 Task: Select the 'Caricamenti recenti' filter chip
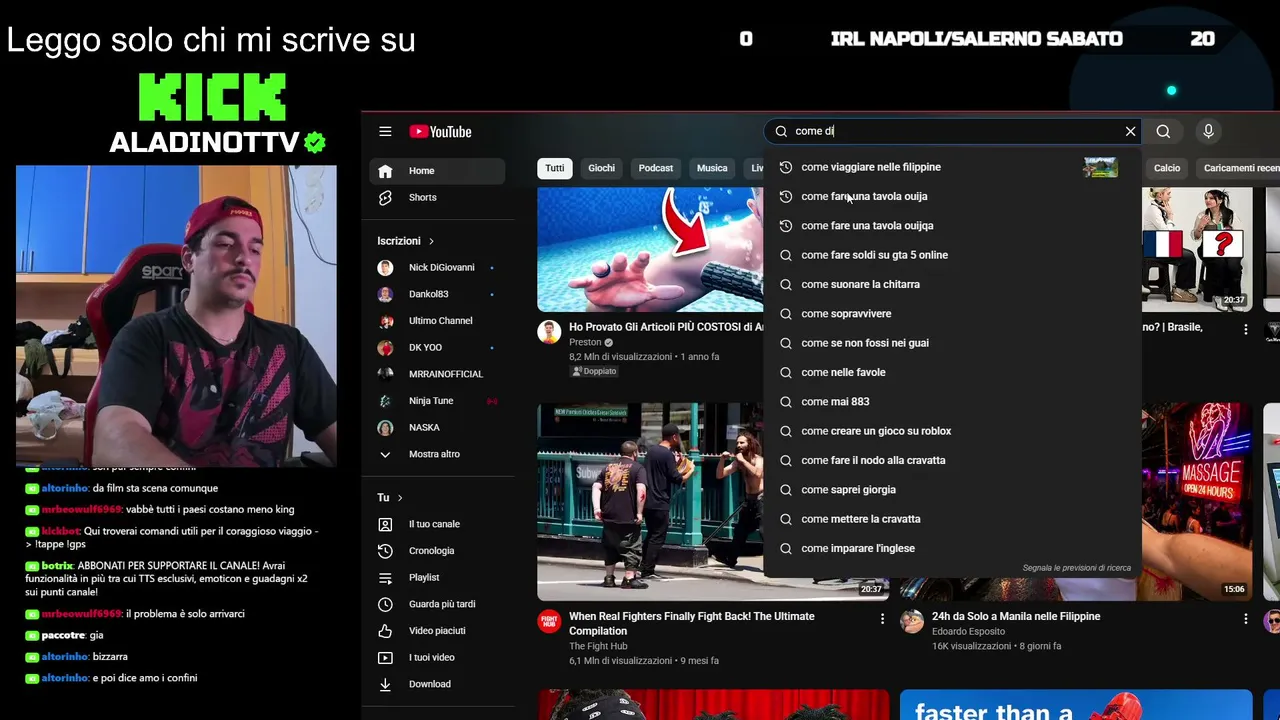click(x=1240, y=168)
